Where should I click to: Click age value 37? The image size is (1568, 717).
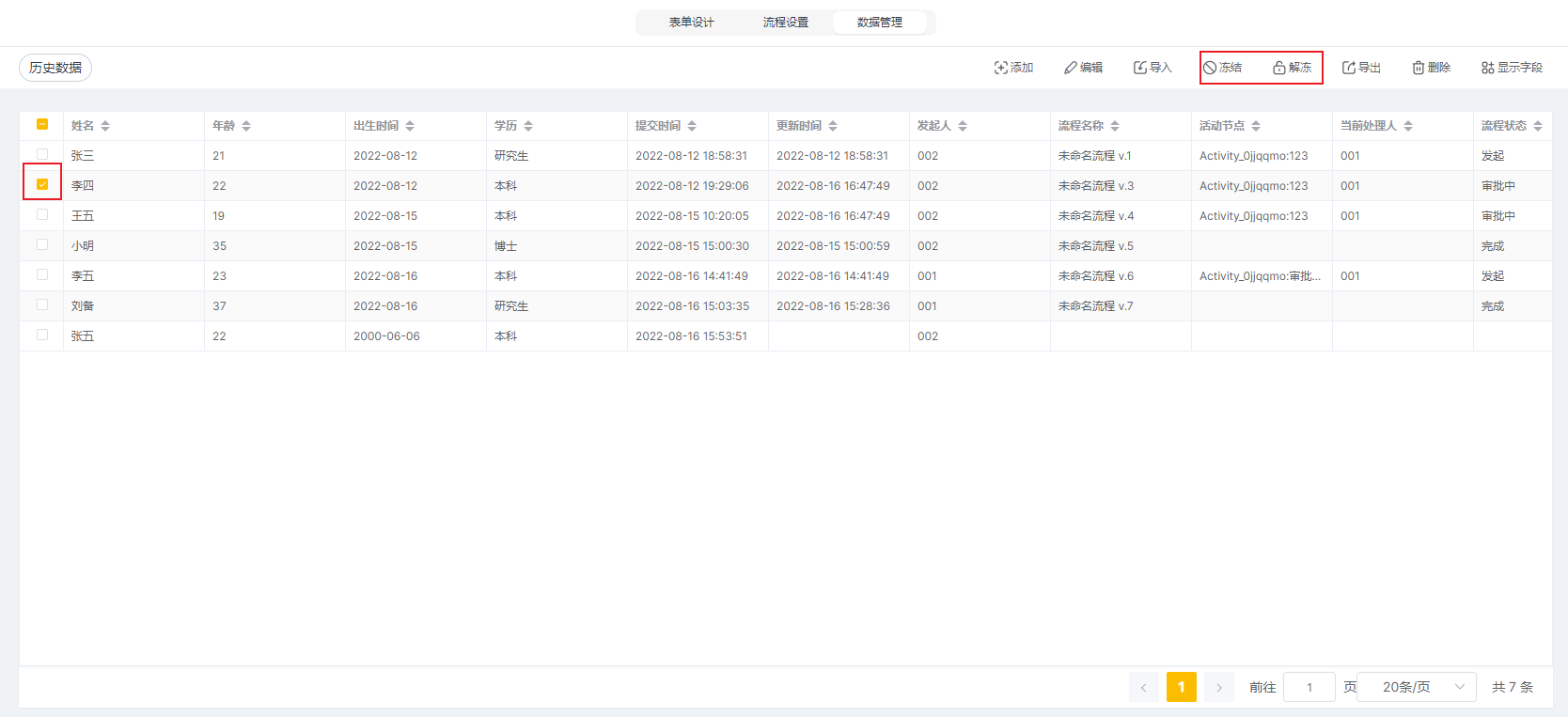pos(219,306)
